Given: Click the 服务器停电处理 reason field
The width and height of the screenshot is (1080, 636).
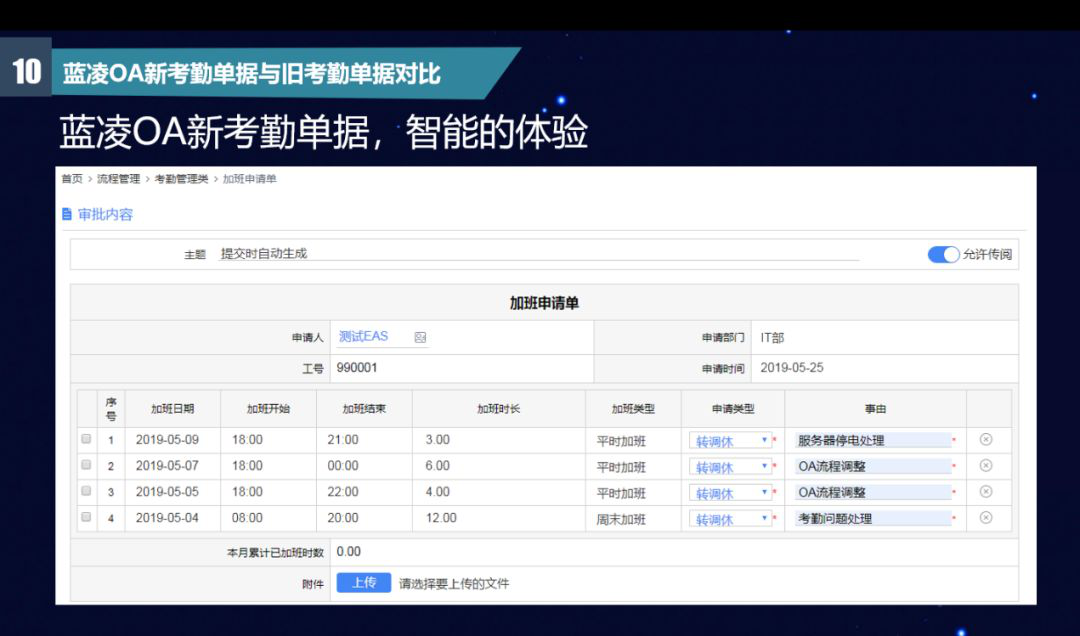Looking at the screenshot, I should coord(871,440).
